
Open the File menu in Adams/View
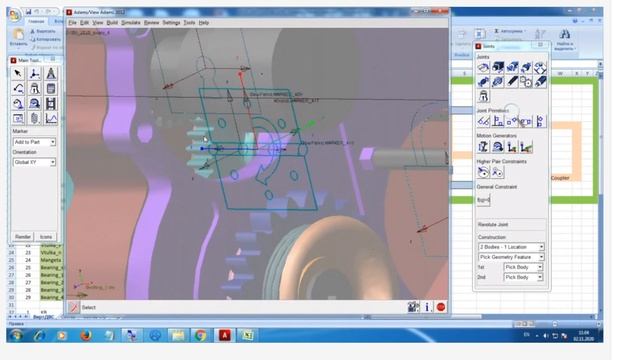[72, 23]
